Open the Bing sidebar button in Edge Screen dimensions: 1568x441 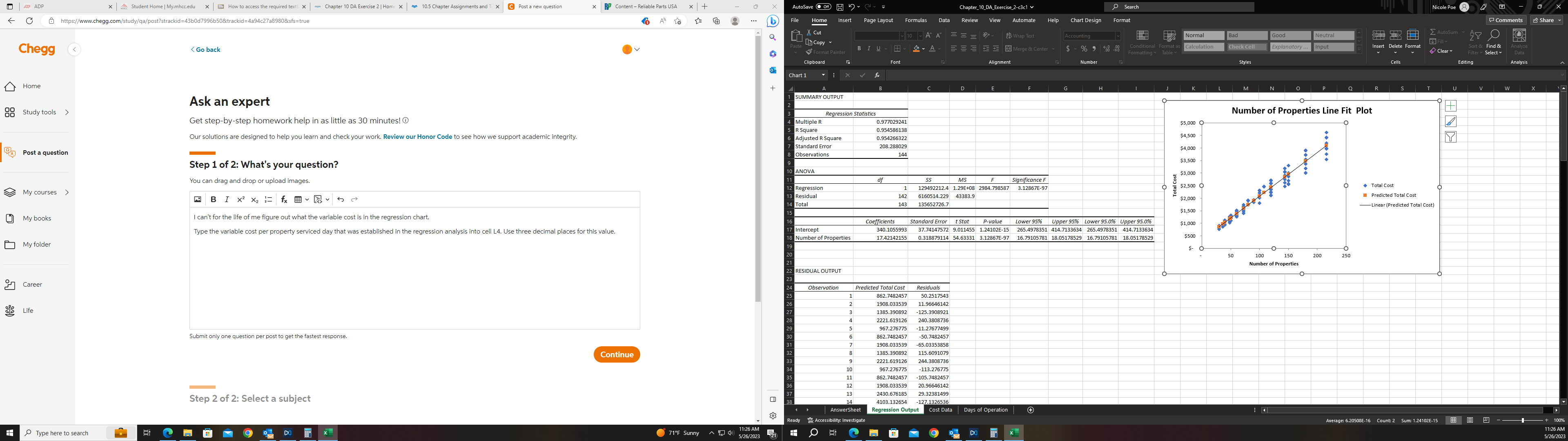[773, 21]
